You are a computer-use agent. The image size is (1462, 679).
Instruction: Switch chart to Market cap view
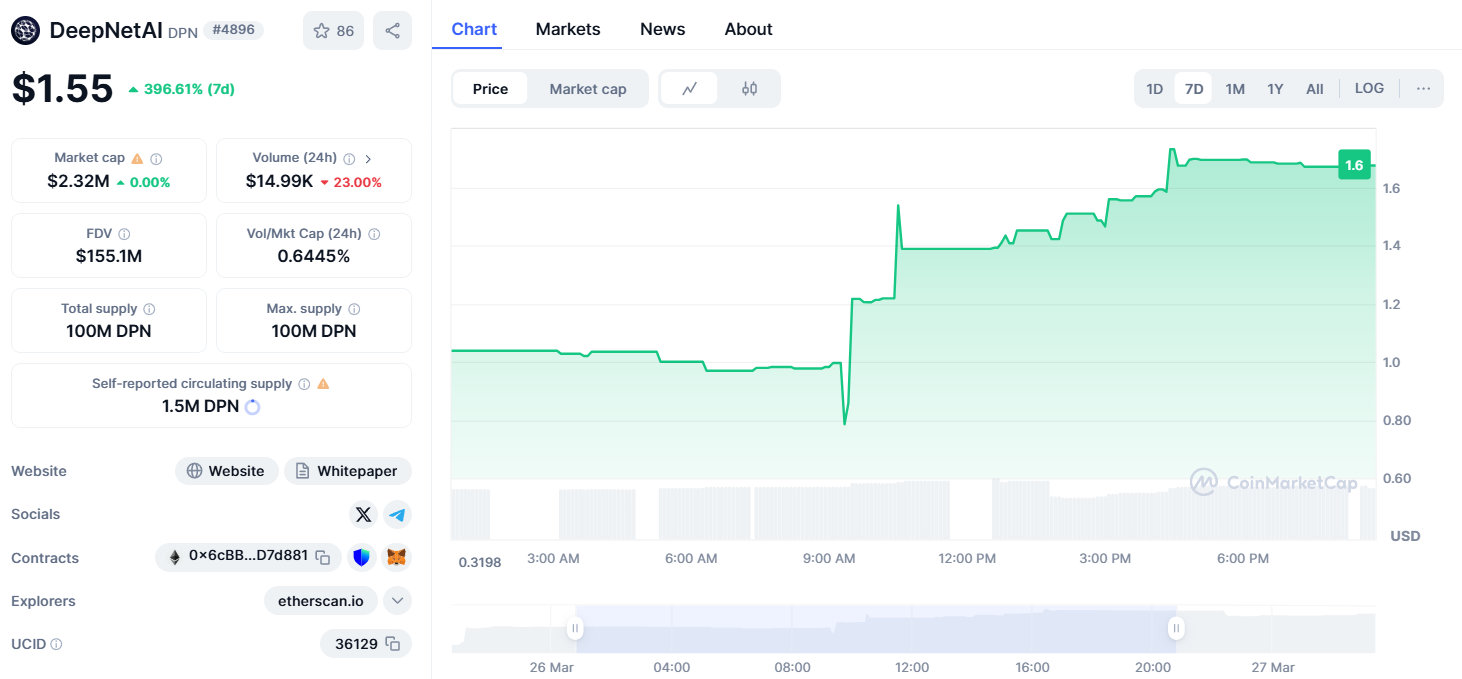pos(587,89)
